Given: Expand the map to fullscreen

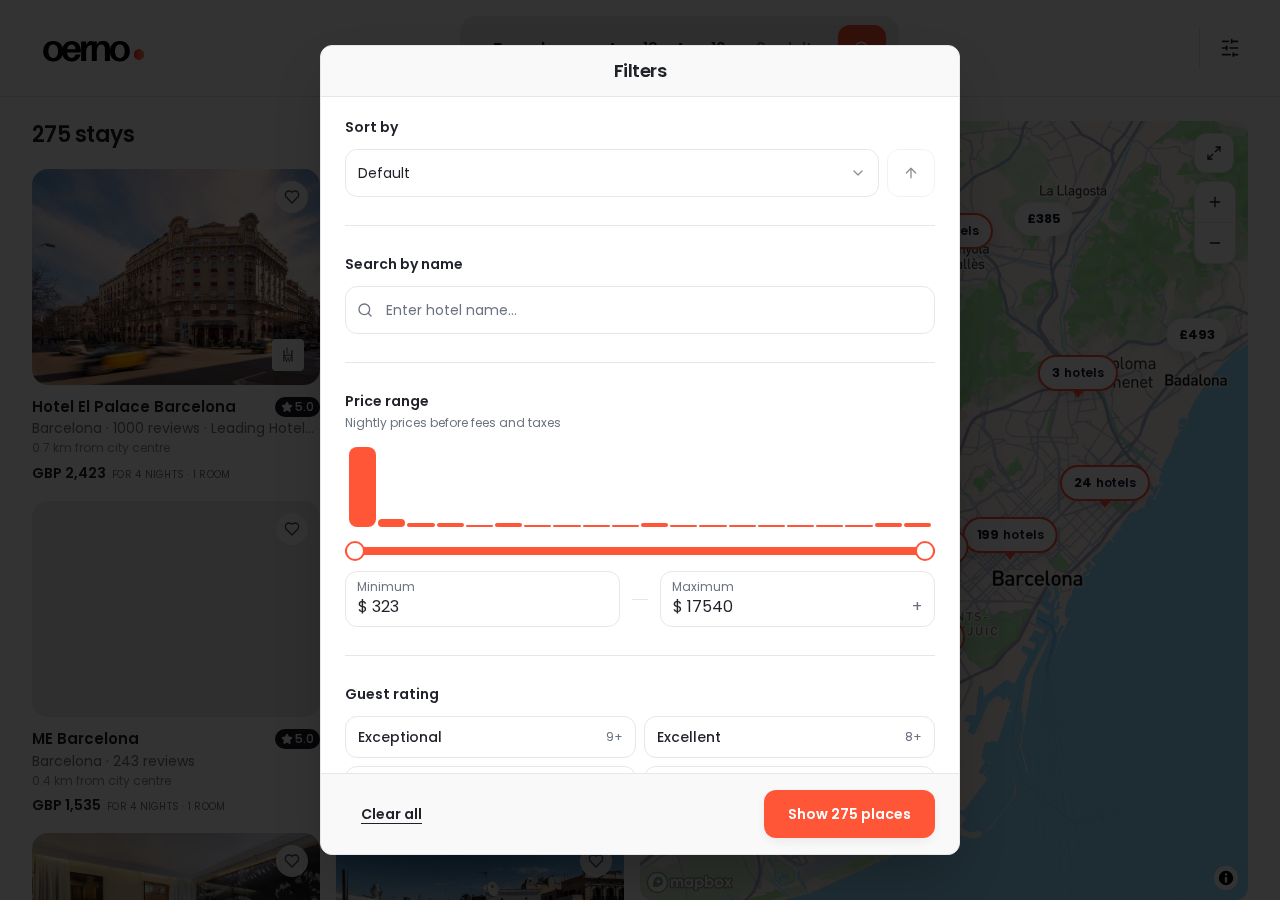Looking at the screenshot, I should [1214, 153].
